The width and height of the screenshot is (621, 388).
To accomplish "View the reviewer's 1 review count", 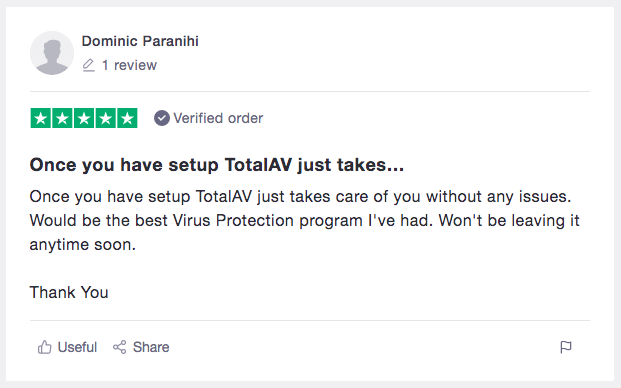I will (x=130, y=65).
